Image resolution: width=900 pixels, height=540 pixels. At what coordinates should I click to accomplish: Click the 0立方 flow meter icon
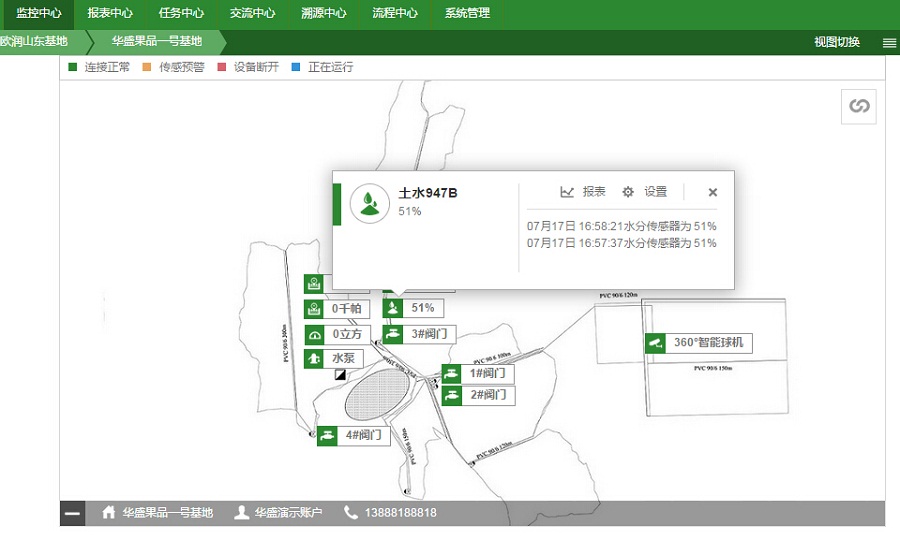click(314, 334)
